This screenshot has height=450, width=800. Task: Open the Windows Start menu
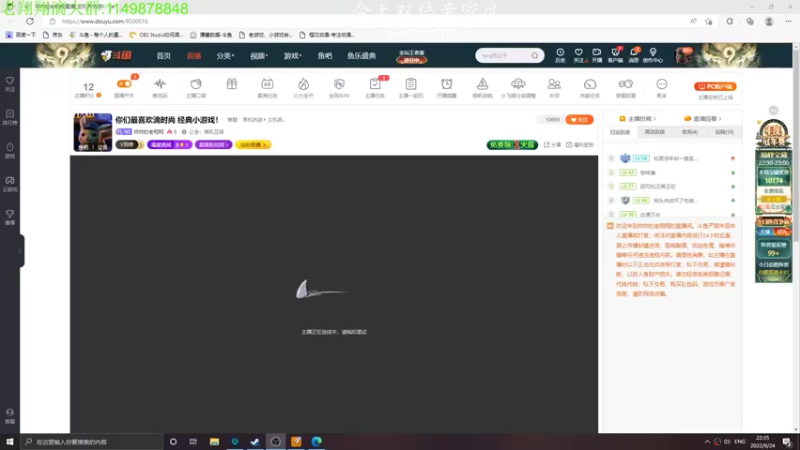pos(10,441)
